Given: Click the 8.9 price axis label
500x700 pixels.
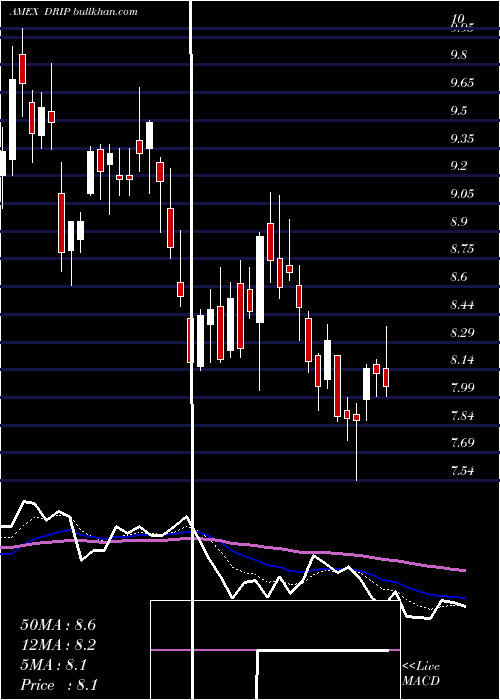Looking at the screenshot, I should click(x=458, y=221).
